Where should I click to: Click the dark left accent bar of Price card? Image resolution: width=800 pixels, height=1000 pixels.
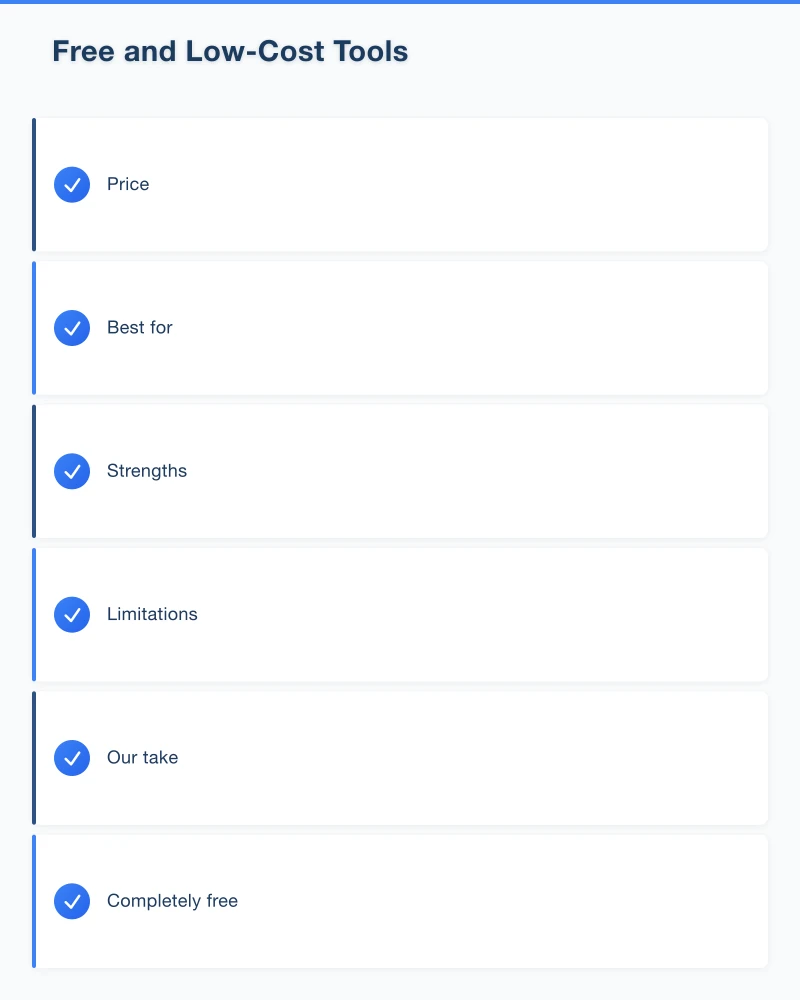[x=34, y=185]
